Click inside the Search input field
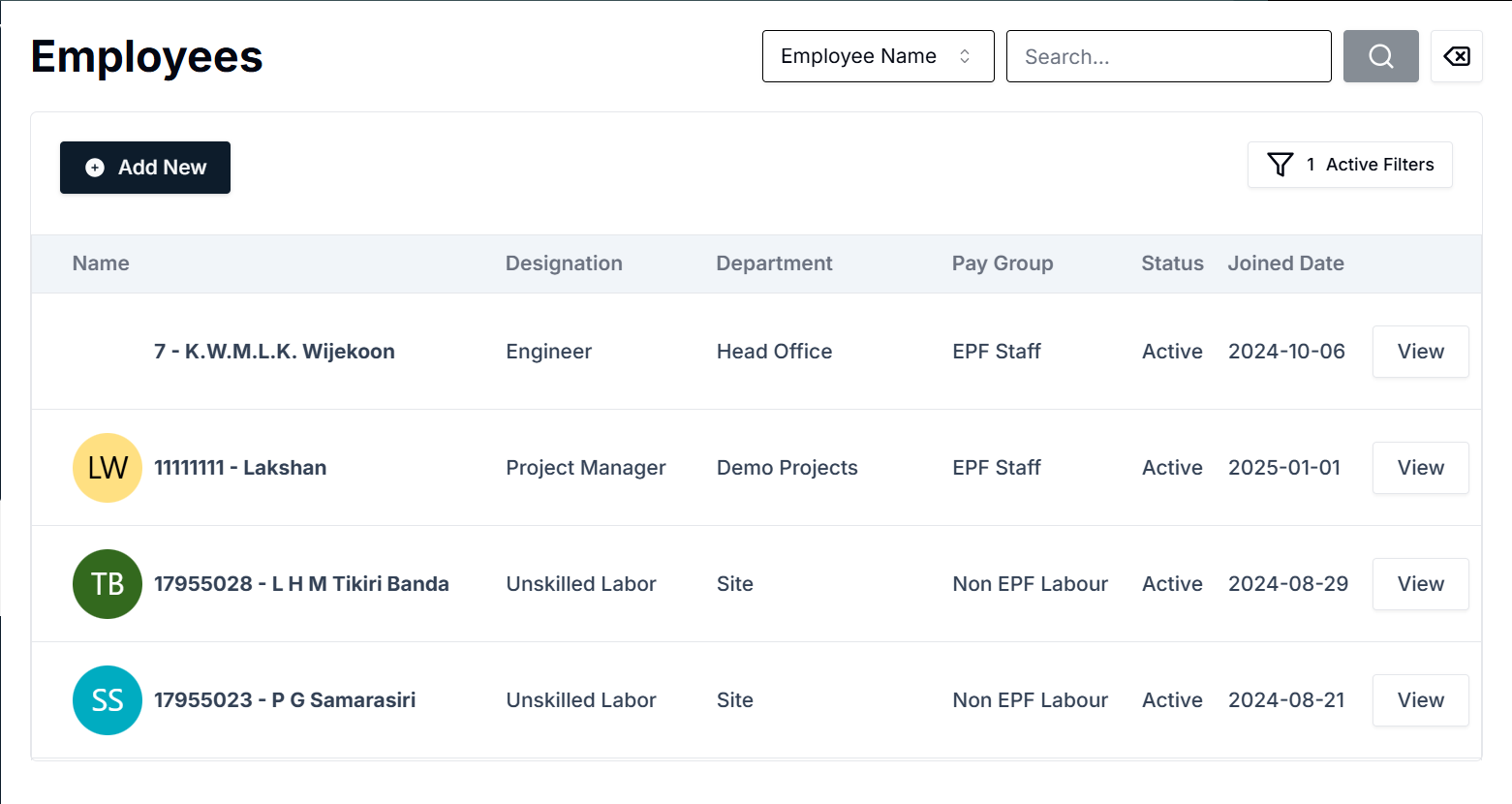 point(1168,56)
